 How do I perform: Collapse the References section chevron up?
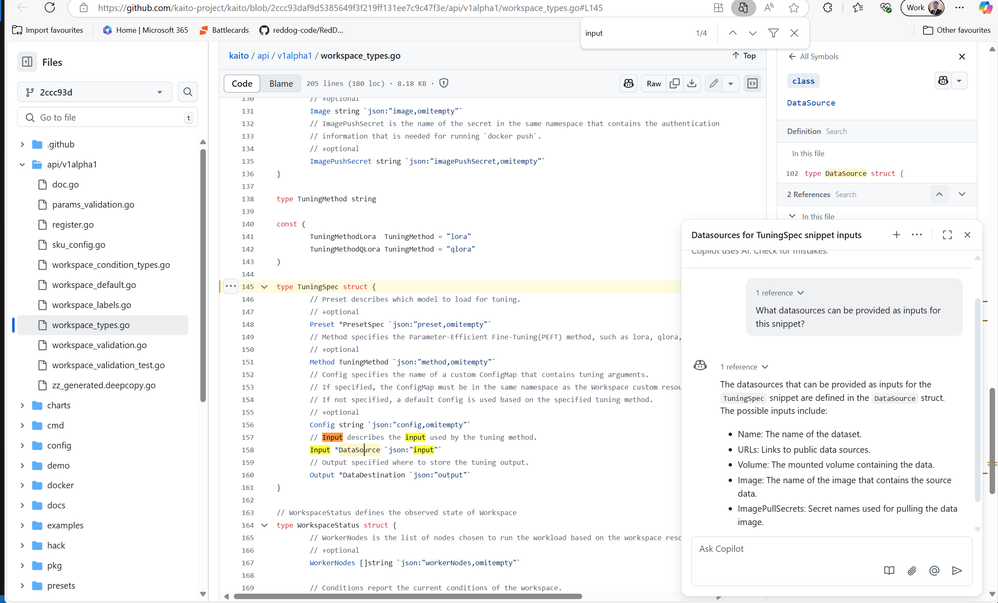pos(939,194)
